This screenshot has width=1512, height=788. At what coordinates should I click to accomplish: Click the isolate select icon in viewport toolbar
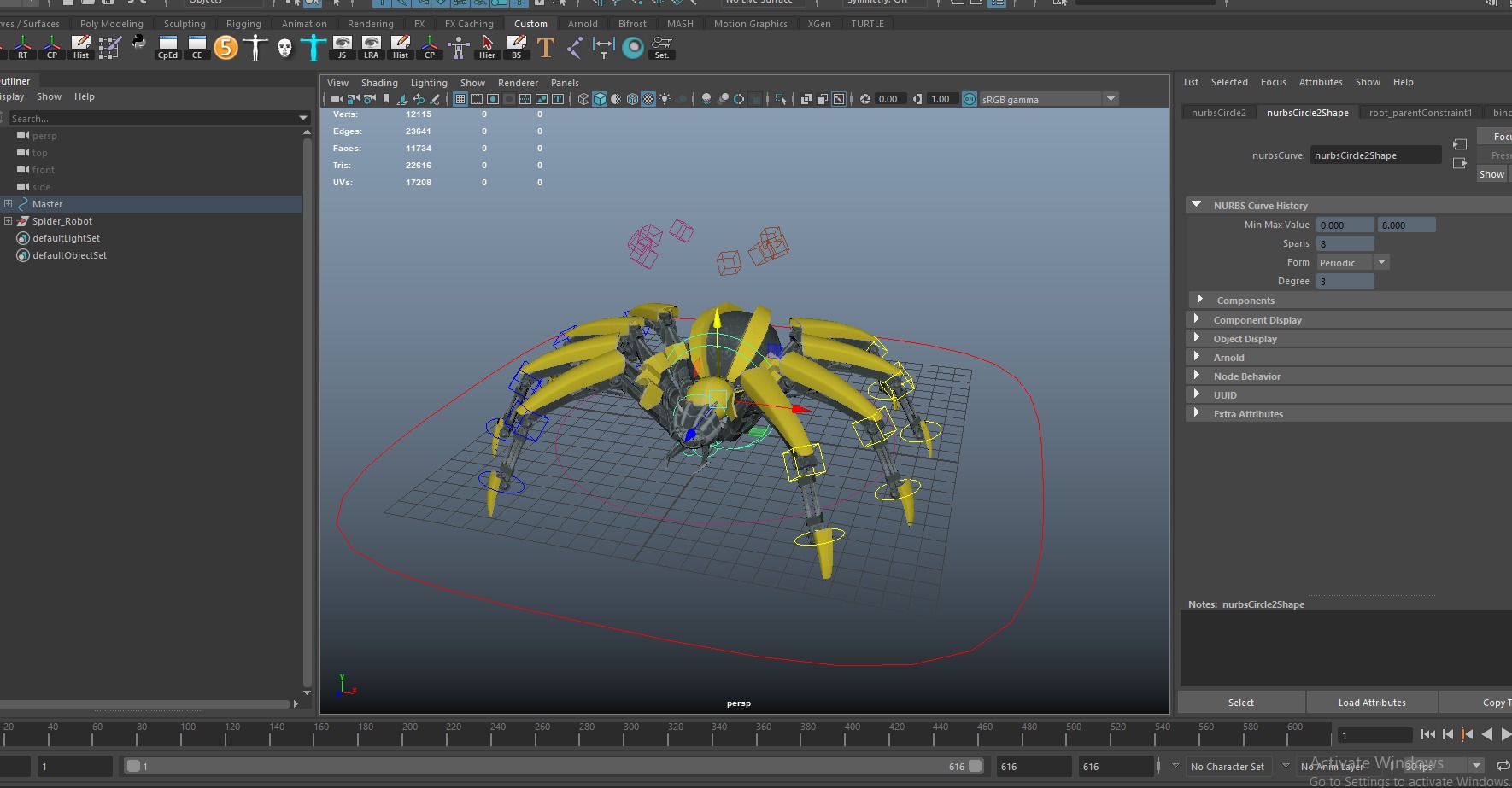781,99
